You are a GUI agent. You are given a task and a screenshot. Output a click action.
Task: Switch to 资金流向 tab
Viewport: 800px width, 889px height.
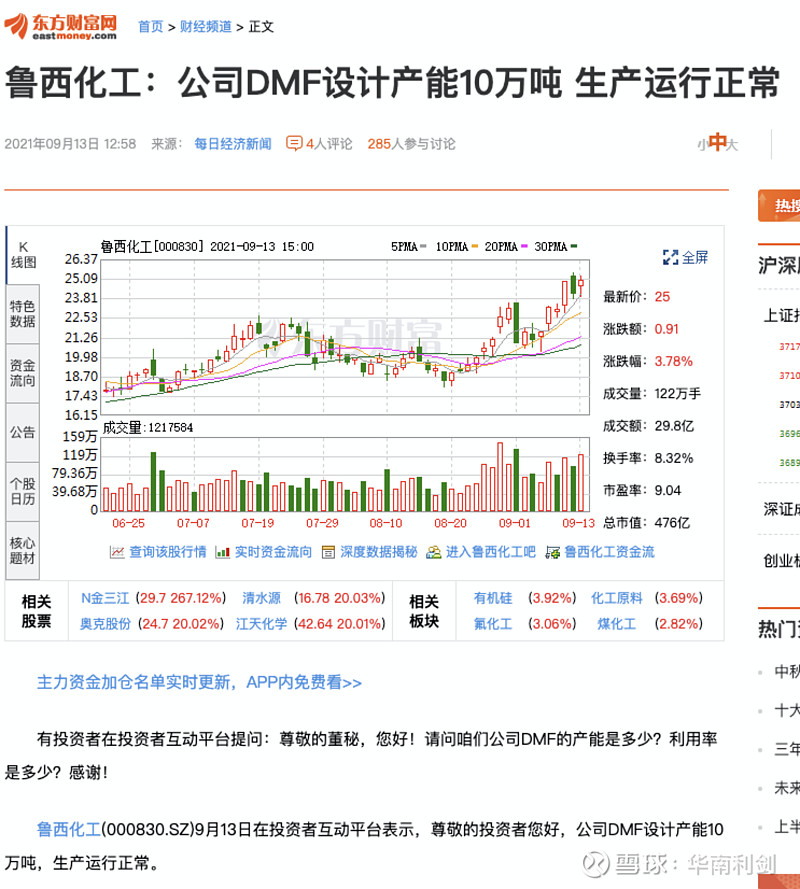click(x=23, y=373)
